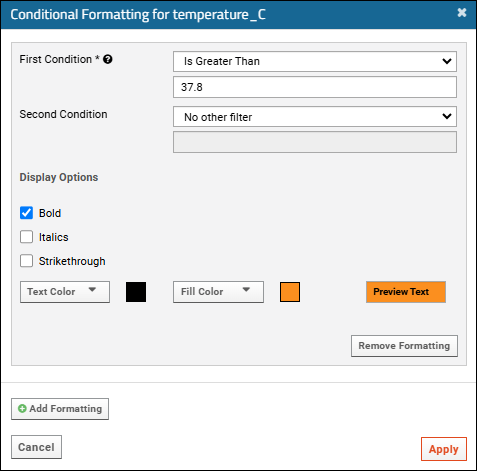Click the 37.8 value input field
Viewport: 477px width, 471px height.
tap(315, 87)
